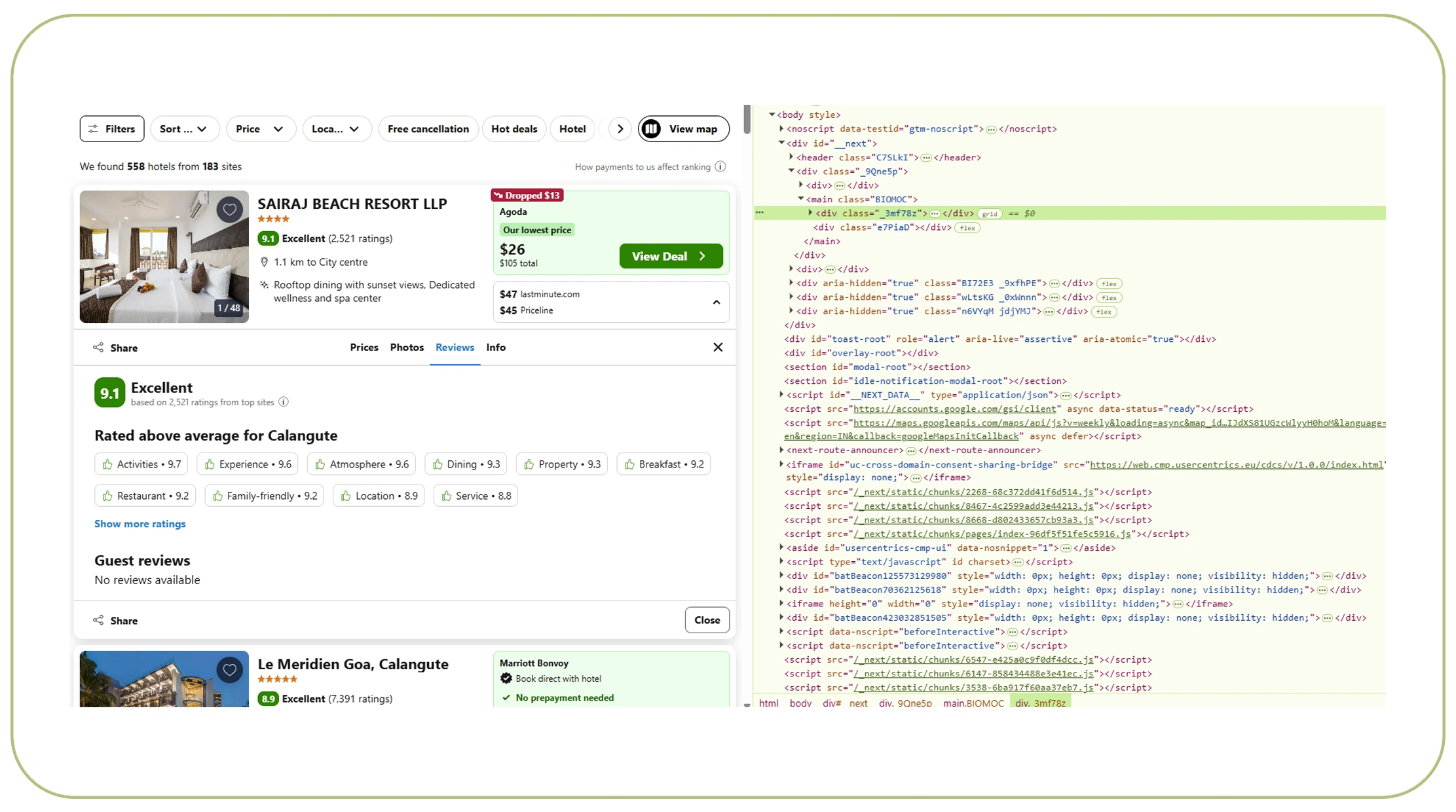Collapse the main class BIOMOC node
Screen dimensions: 1456x812
[x=801, y=199]
